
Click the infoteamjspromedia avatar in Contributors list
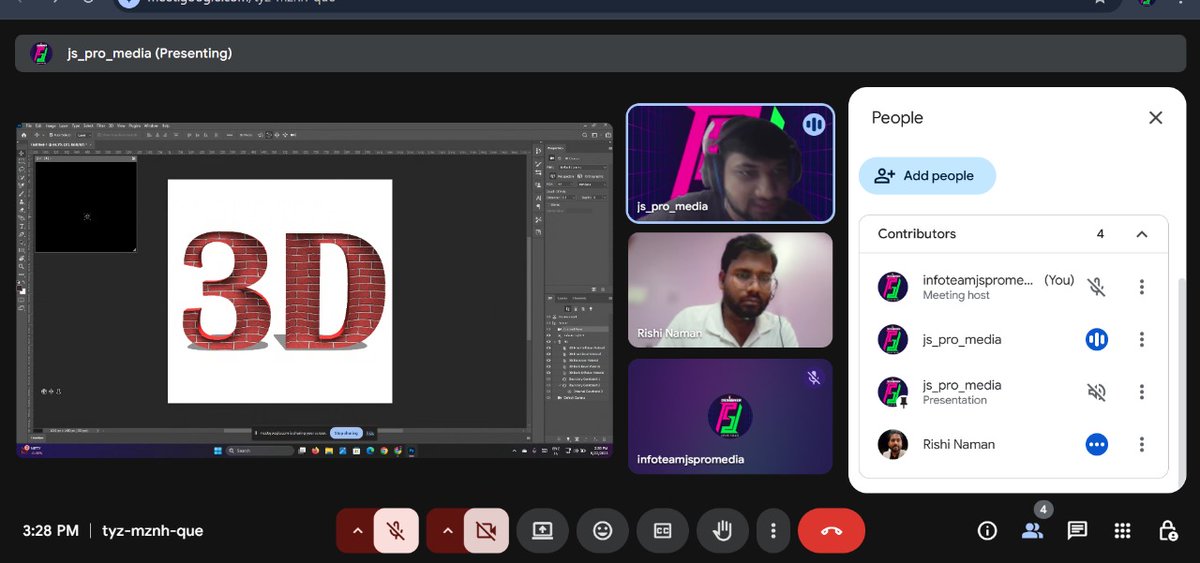coord(893,287)
